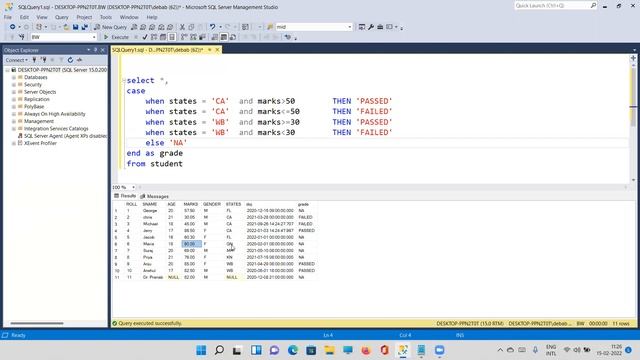Click the Navigate Backward icon in toolbar

[x=13, y=27]
